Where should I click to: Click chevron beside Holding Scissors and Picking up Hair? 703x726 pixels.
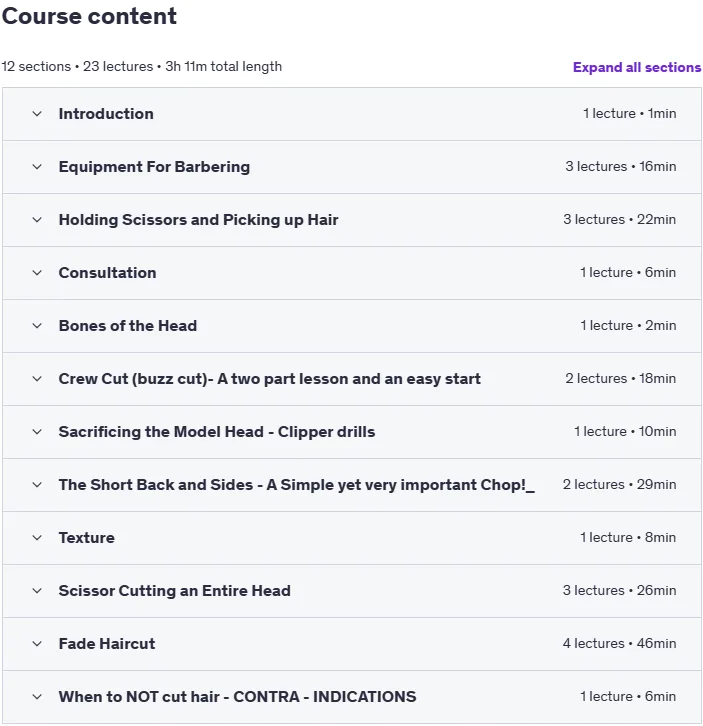pyautogui.click(x=37, y=220)
